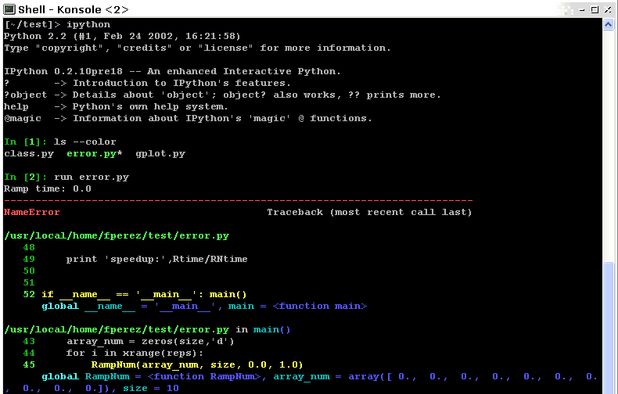Click line 45 'RampNum(array_num, size, 0.0, 1.0)'
Viewport: 618px width, 394px height.
click(x=197, y=365)
